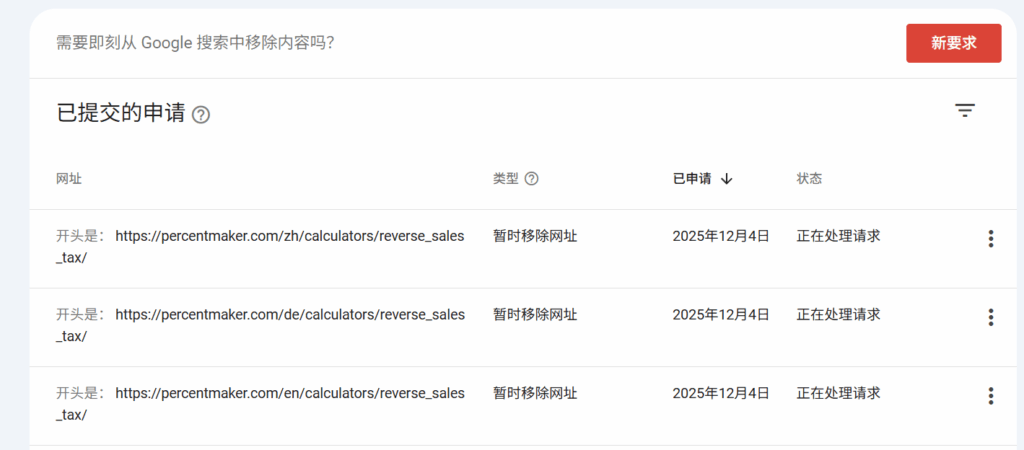1024x450 pixels.
Task: Click the 需要即刻从 Google 搜索中移除内容吗 text
Action: [195, 43]
